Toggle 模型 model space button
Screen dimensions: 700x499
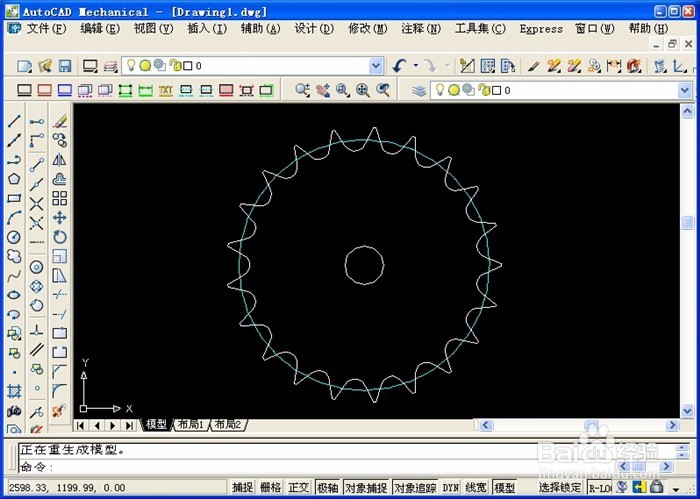coord(504,487)
